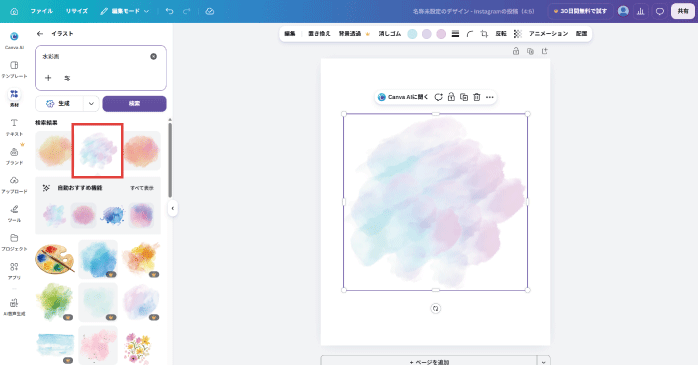Open the ツール sidebar tab
The width and height of the screenshot is (698, 365).
point(14,214)
